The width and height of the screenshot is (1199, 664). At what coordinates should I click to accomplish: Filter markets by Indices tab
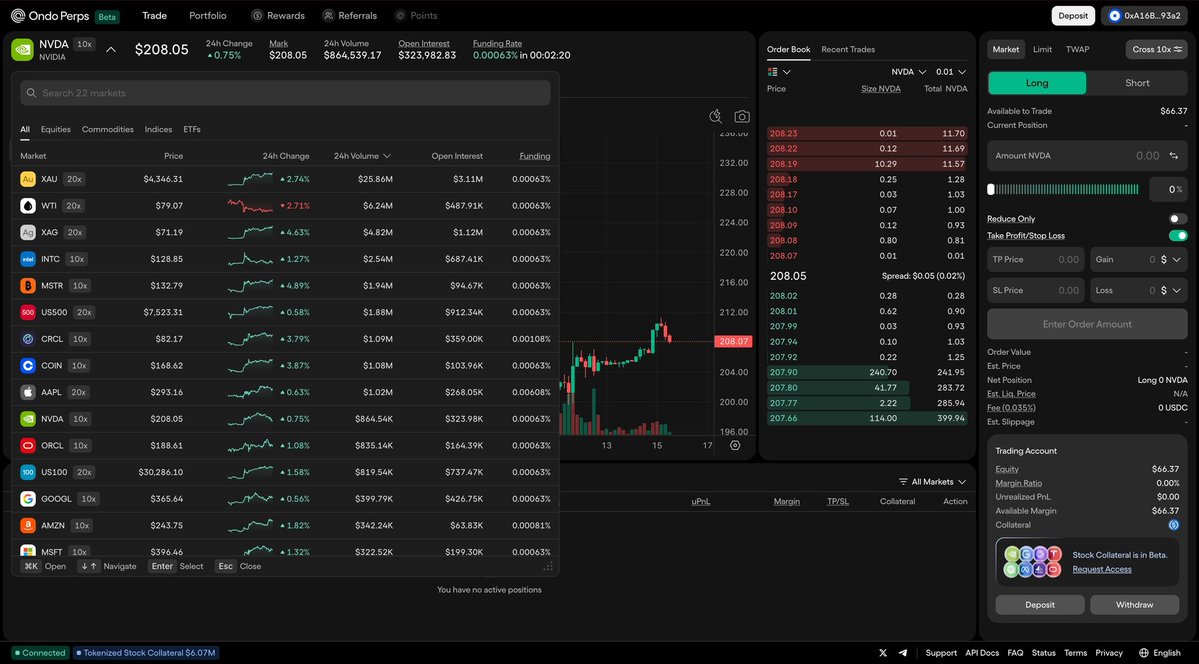[158, 129]
